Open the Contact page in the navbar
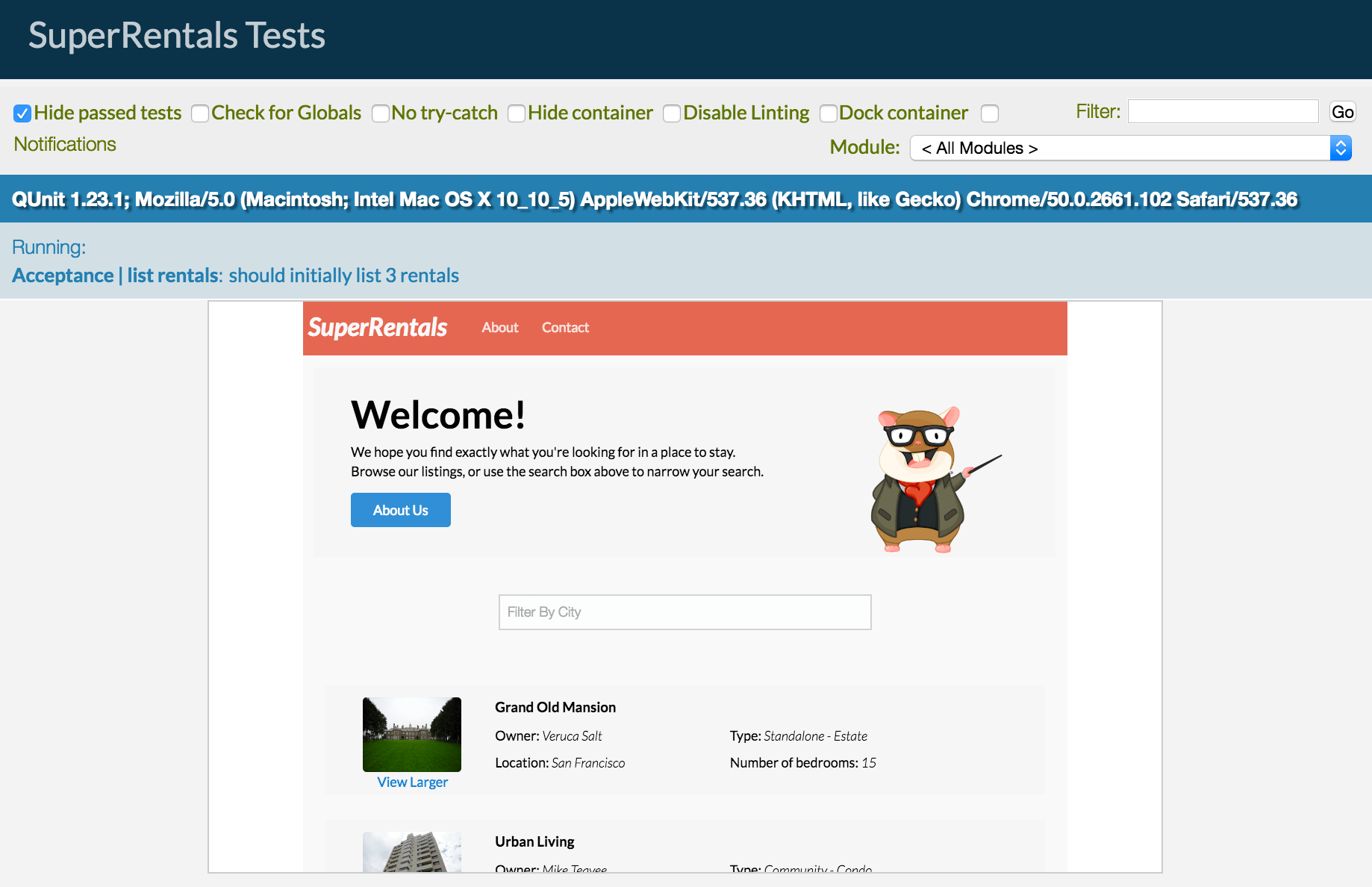 click(x=565, y=327)
